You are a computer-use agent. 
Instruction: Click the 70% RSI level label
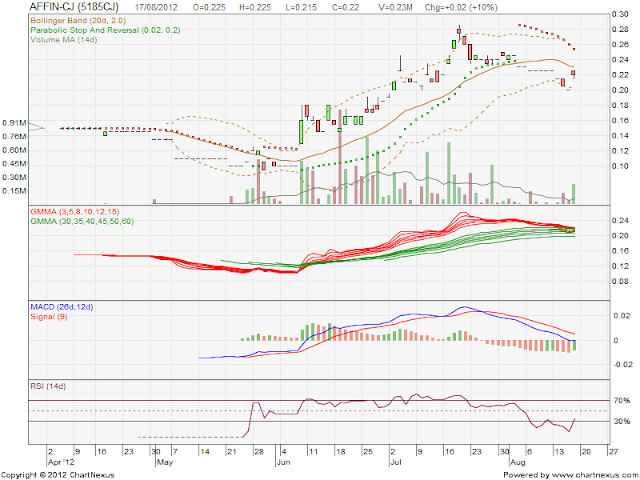[x=622, y=400]
